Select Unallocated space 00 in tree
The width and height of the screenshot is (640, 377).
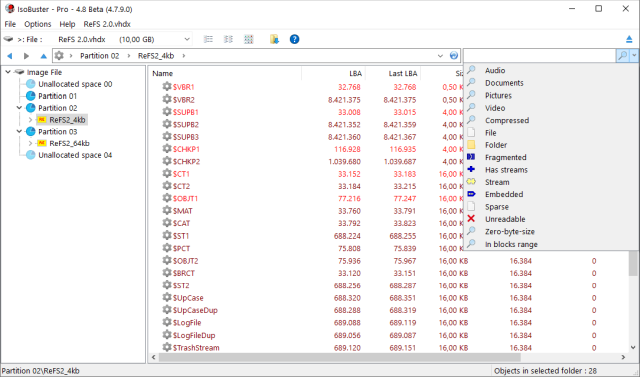(75, 84)
